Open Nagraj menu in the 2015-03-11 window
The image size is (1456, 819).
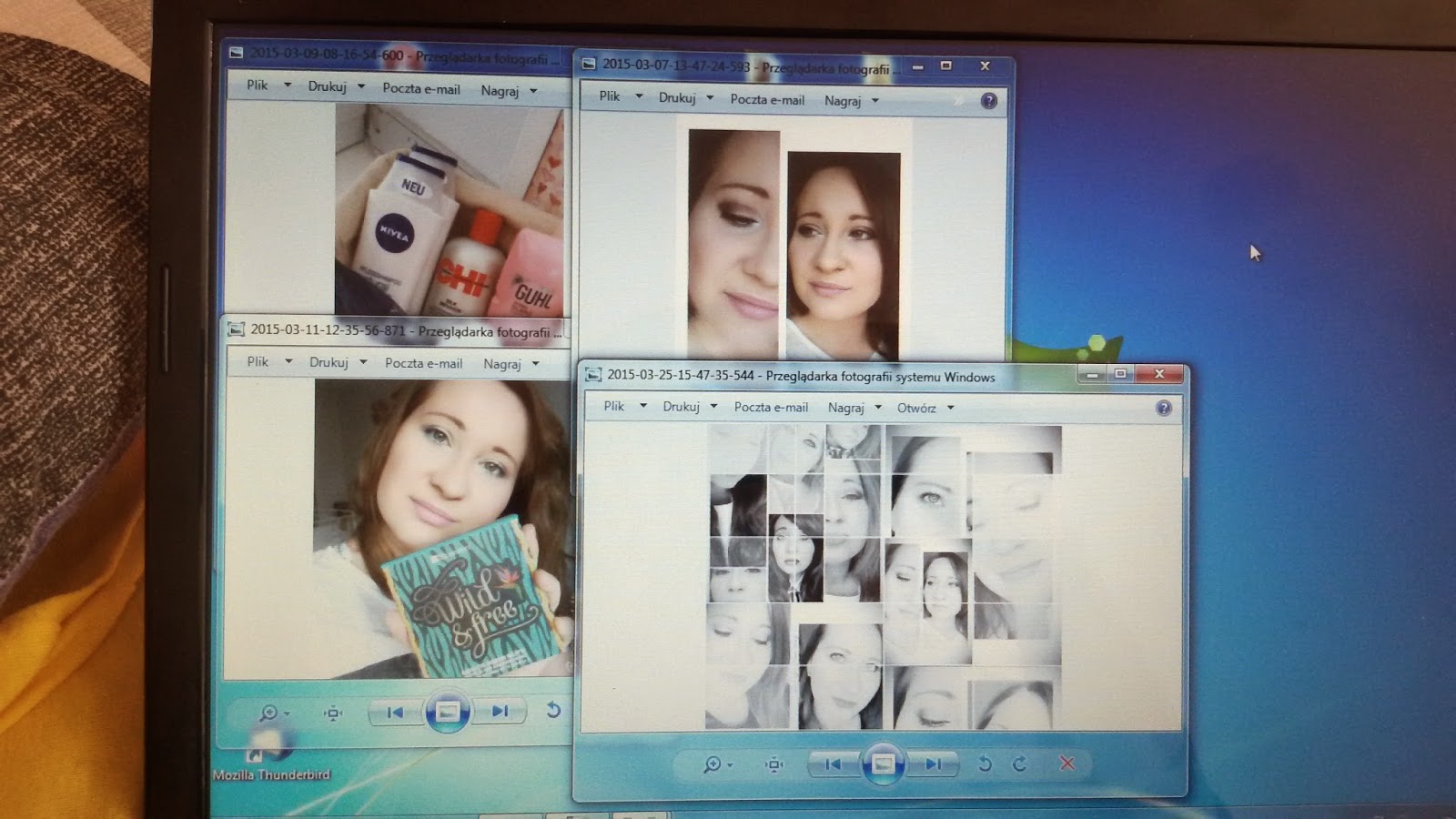502,363
